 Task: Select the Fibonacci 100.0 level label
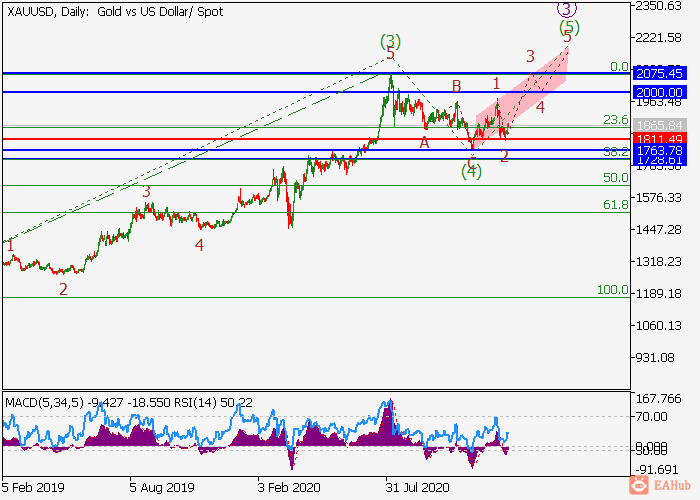[612, 290]
